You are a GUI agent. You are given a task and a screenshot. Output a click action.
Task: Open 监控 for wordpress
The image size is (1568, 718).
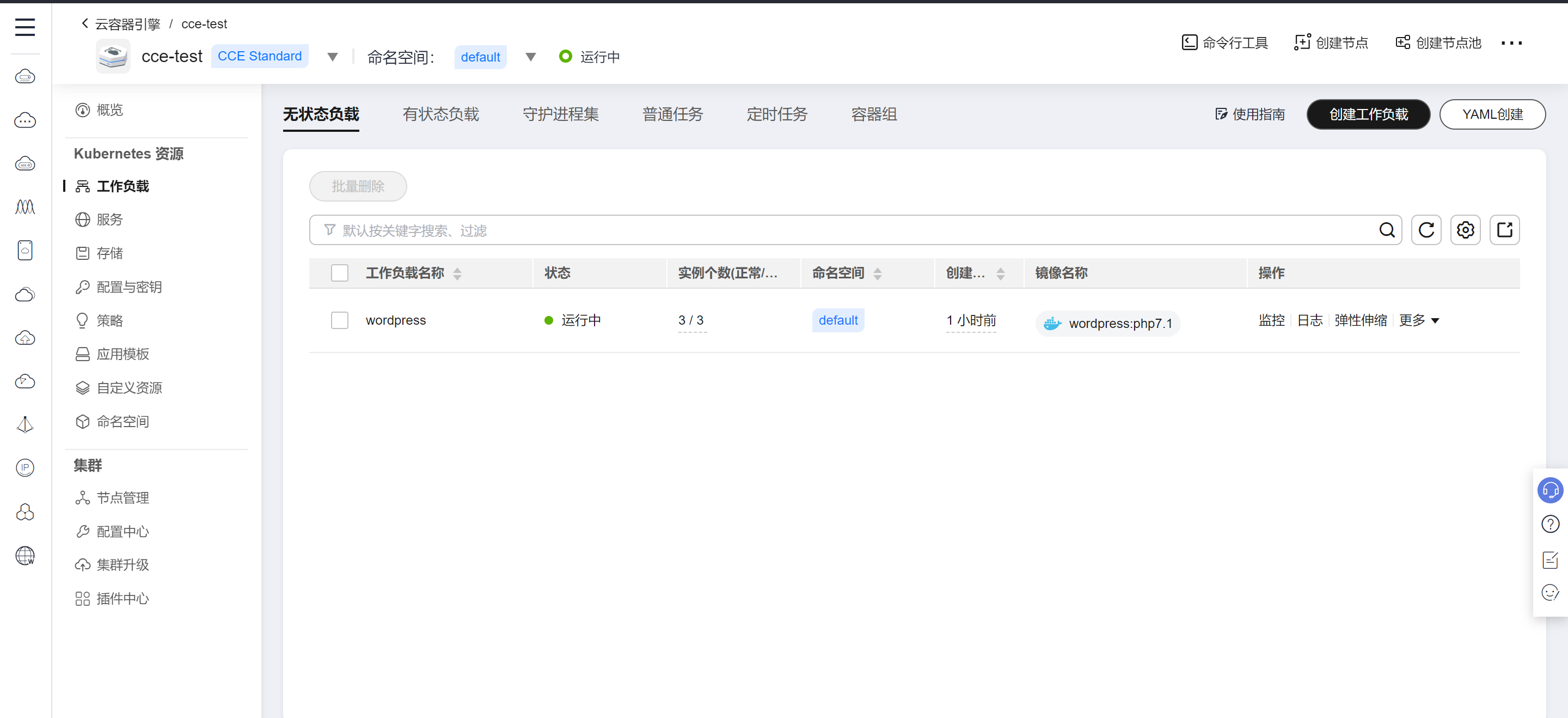point(1272,320)
